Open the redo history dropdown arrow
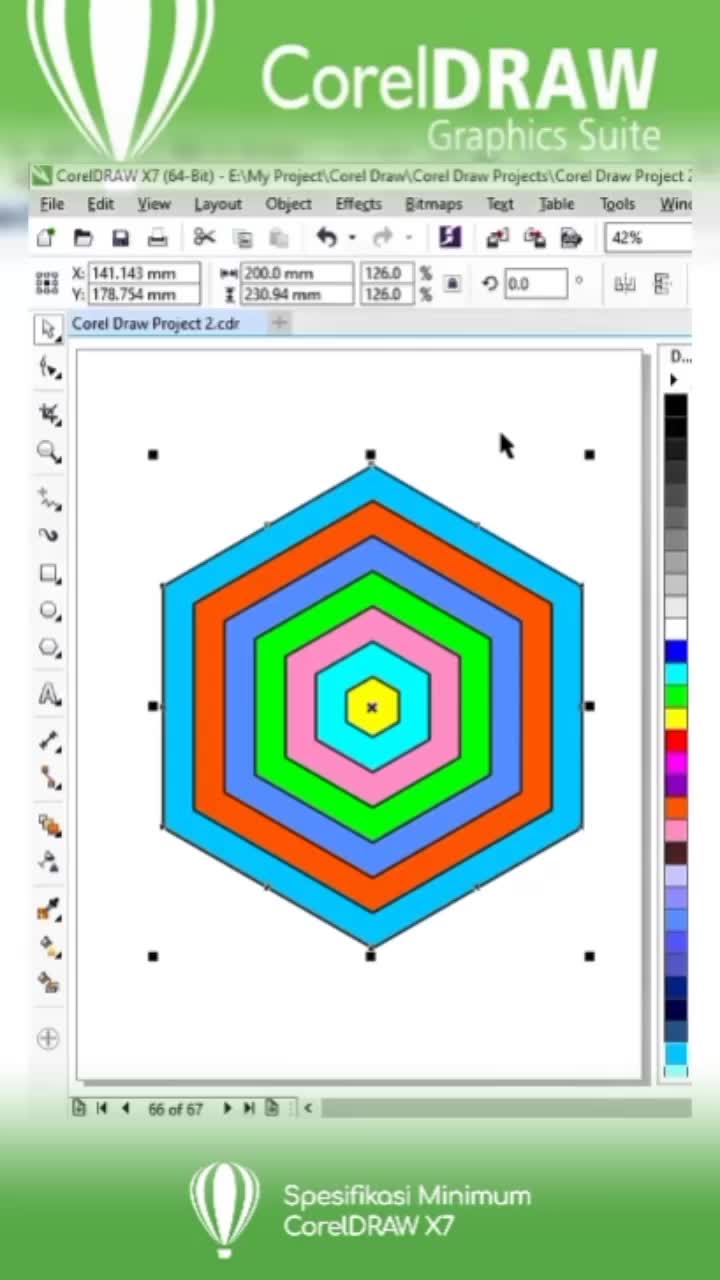 [407, 238]
